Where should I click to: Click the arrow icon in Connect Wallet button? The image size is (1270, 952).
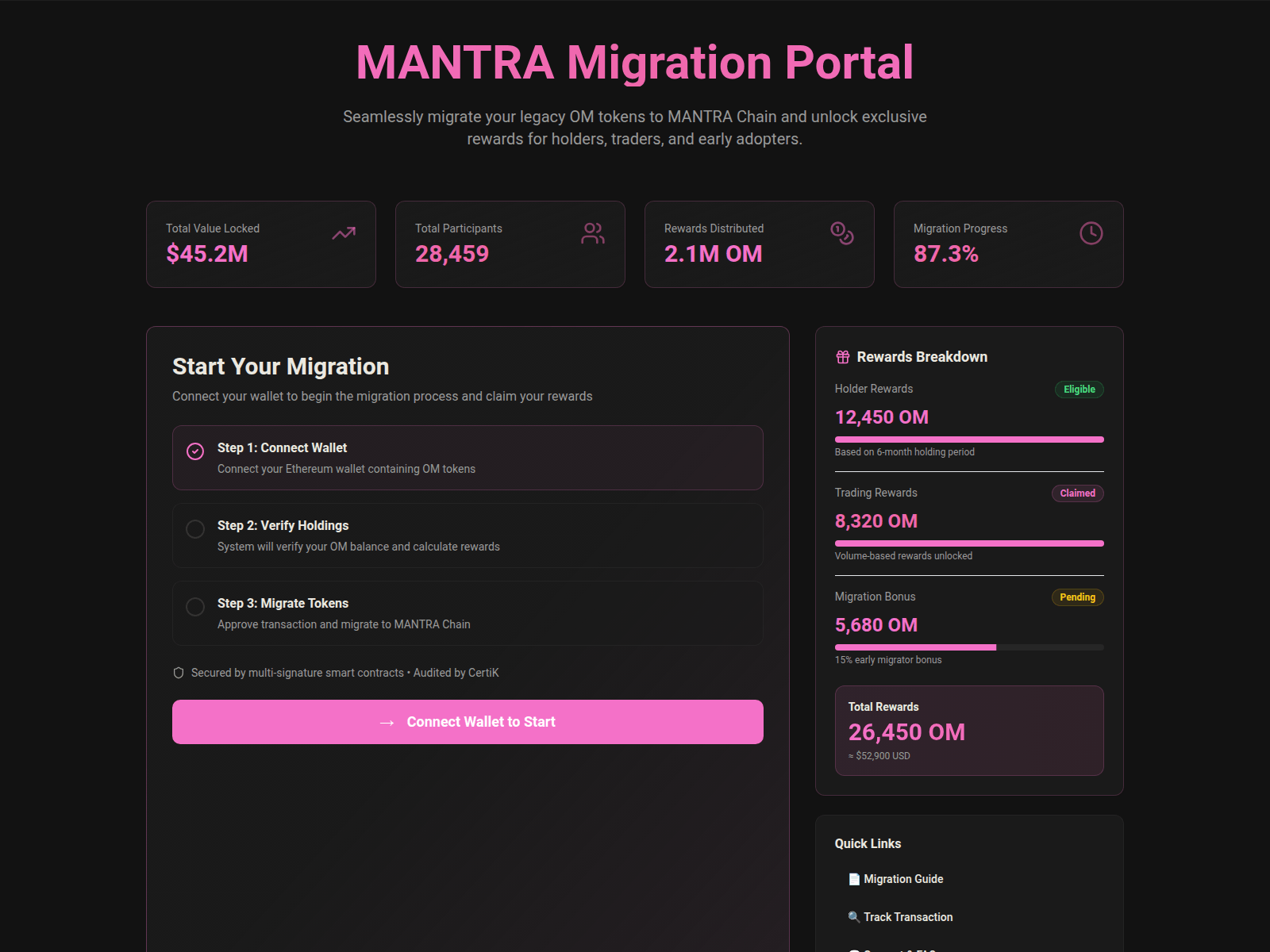(387, 723)
